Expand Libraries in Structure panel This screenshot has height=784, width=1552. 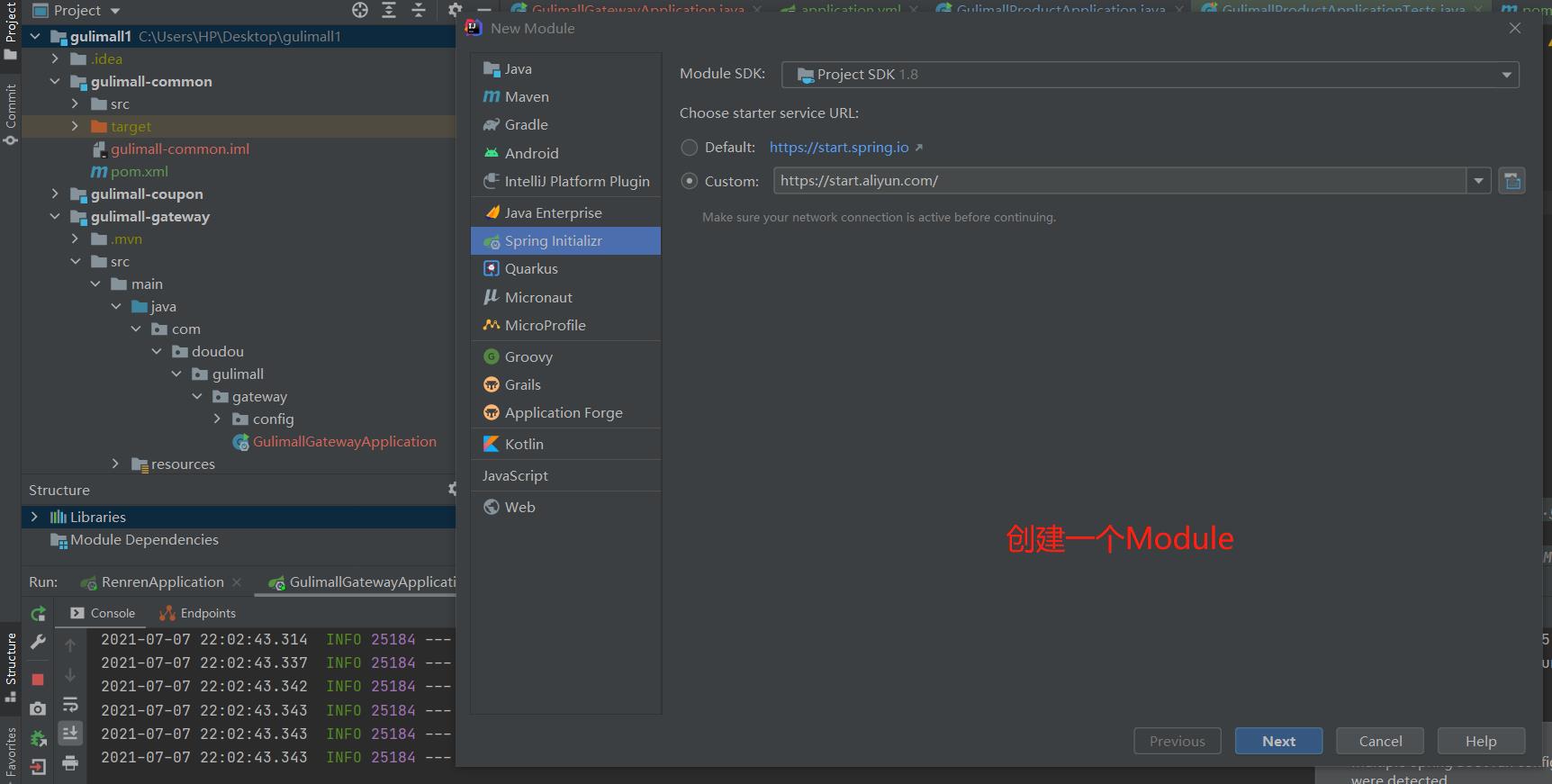pos(34,518)
